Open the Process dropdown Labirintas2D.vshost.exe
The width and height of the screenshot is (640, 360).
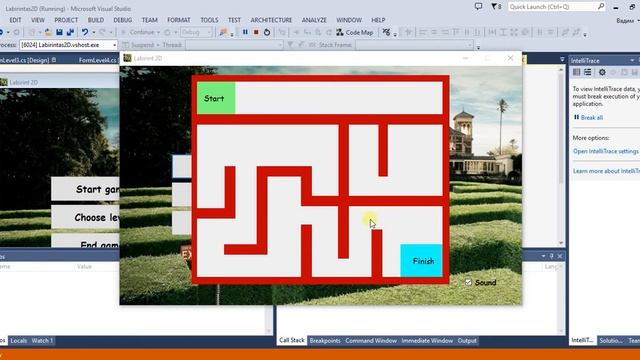coord(69,45)
